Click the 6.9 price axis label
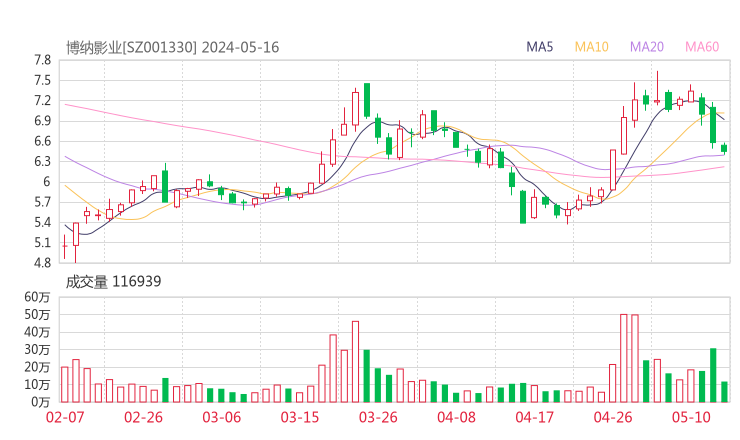 click(42, 121)
